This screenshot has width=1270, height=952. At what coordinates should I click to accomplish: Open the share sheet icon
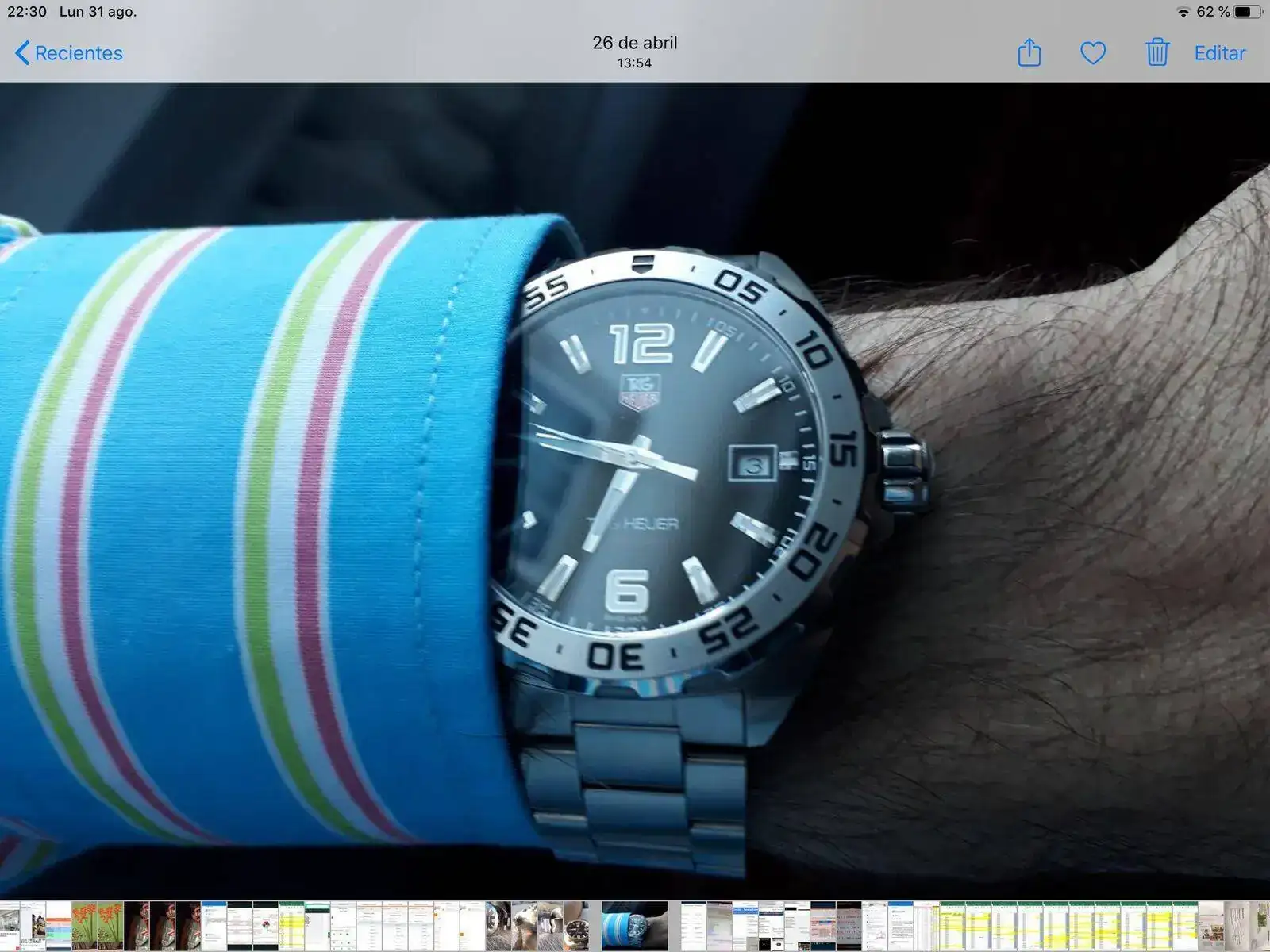point(1029,52)
